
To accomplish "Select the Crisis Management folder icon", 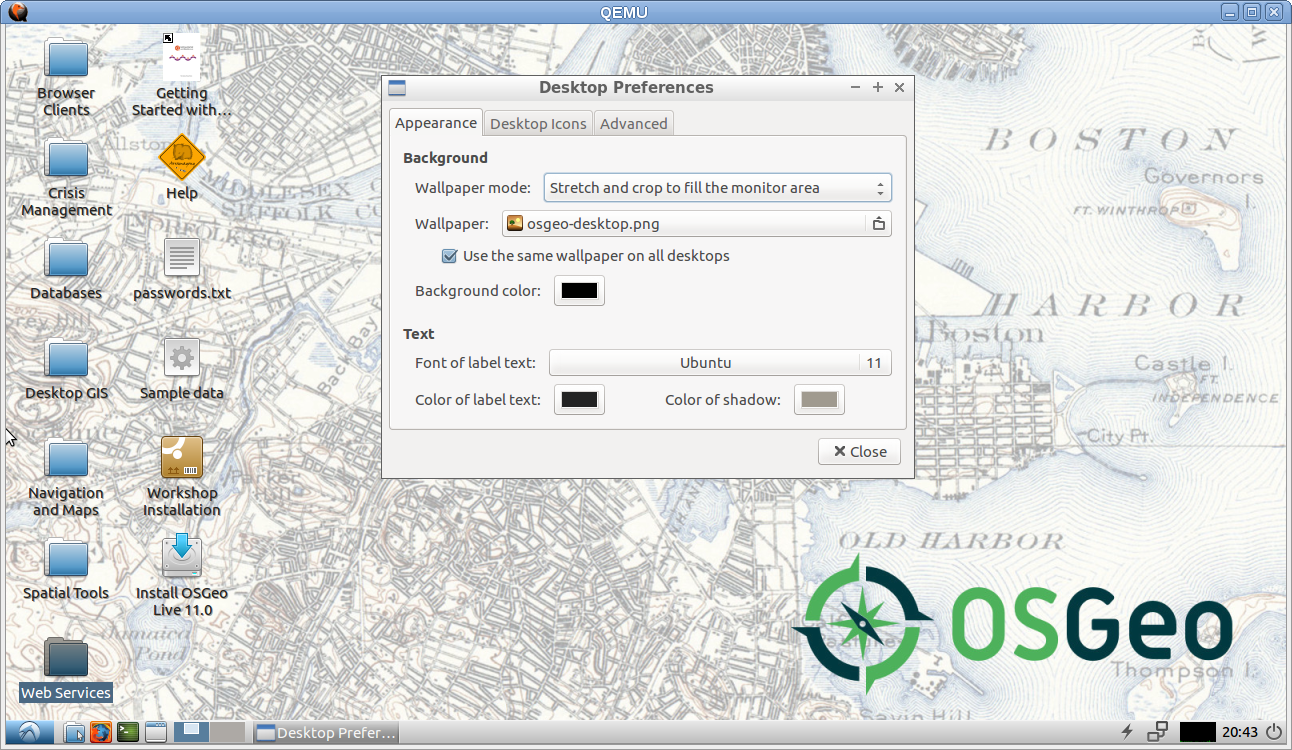I will 67,158.
